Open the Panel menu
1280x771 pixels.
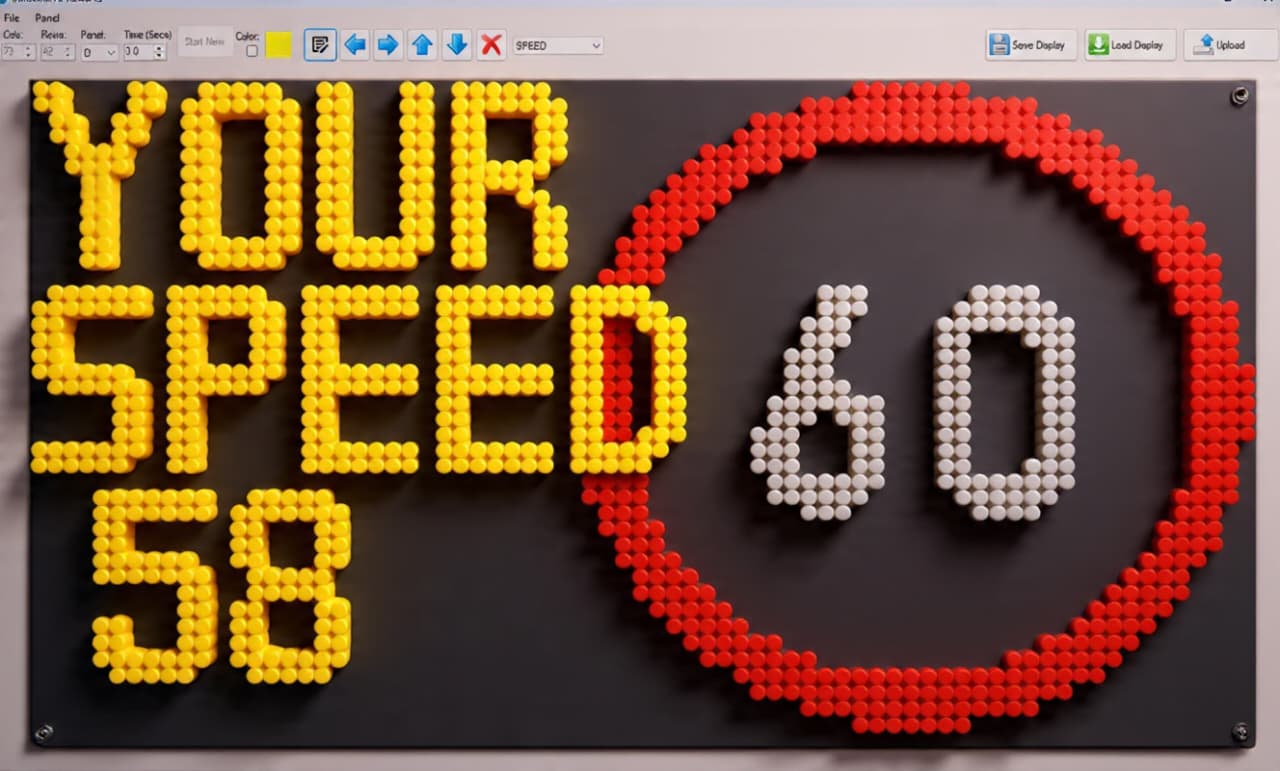(47, 18)
